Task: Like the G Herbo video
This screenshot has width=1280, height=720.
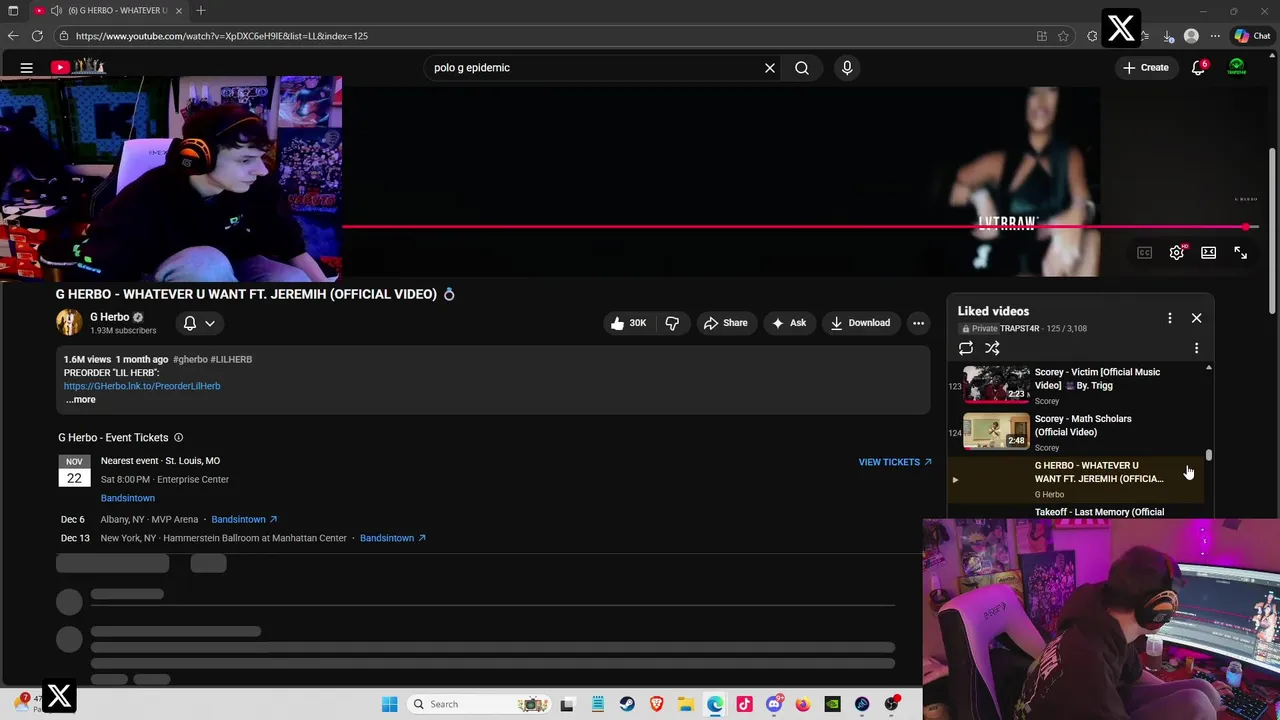Action: pyautogui.click(x=629, y=323)
